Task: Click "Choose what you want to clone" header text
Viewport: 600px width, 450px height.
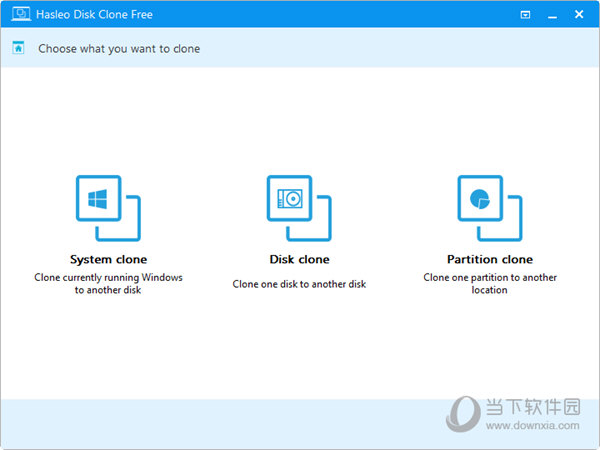Action: pyautogui.click(x=119, y=49)
